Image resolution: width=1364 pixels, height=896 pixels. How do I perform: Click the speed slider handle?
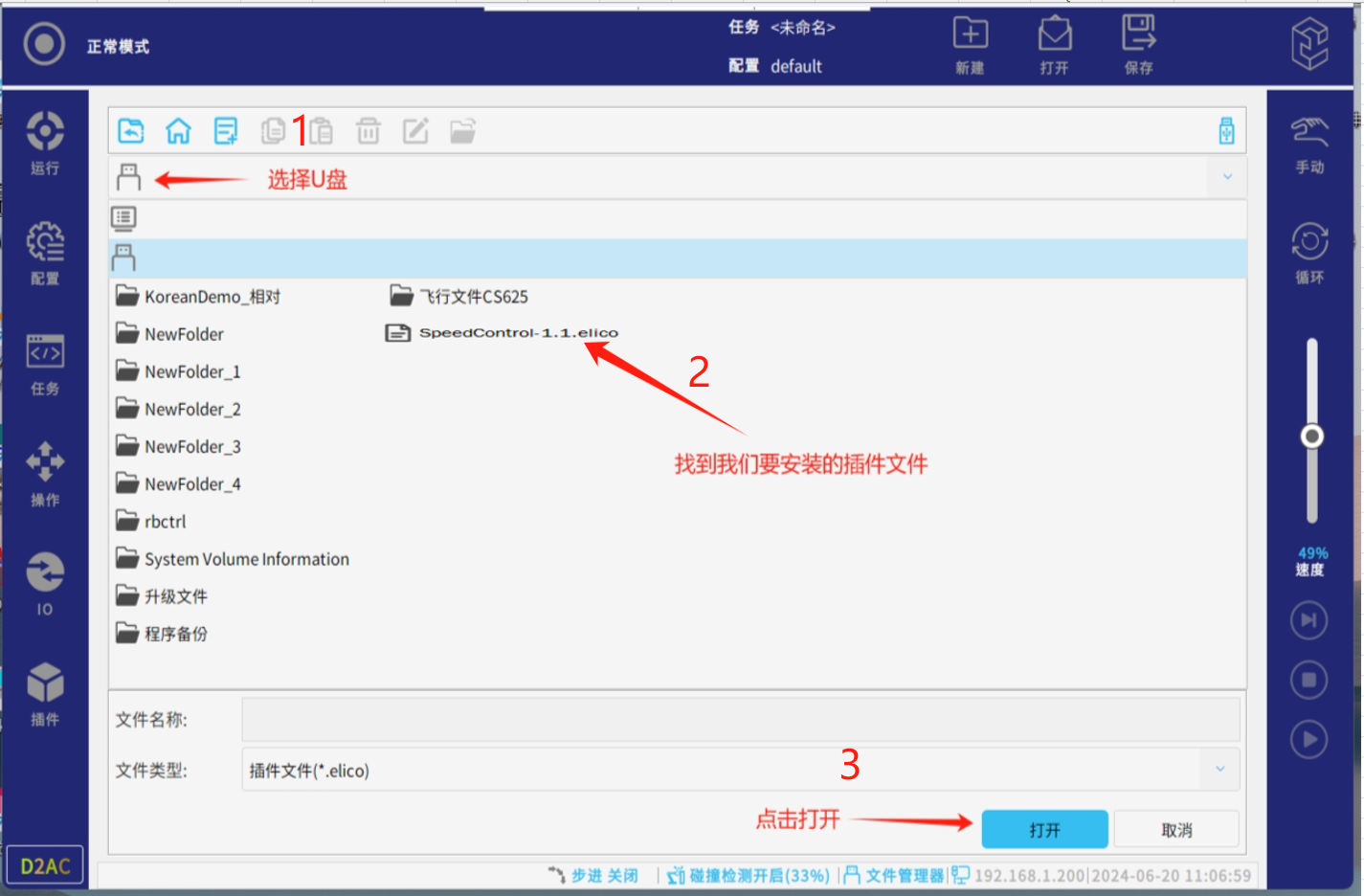tap(1311, 437)
